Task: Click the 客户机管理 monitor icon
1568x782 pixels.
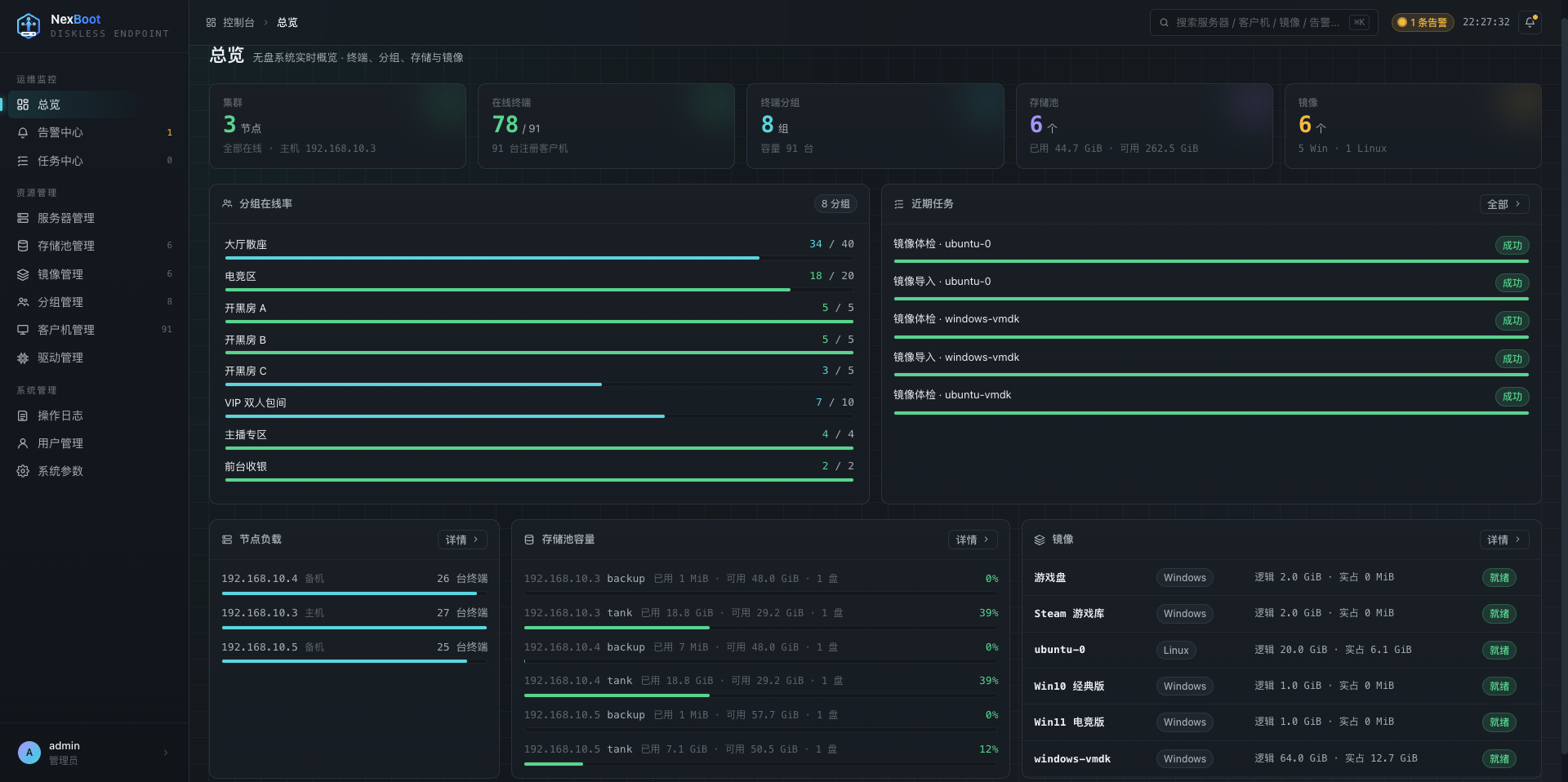Action: pos(23,330)
